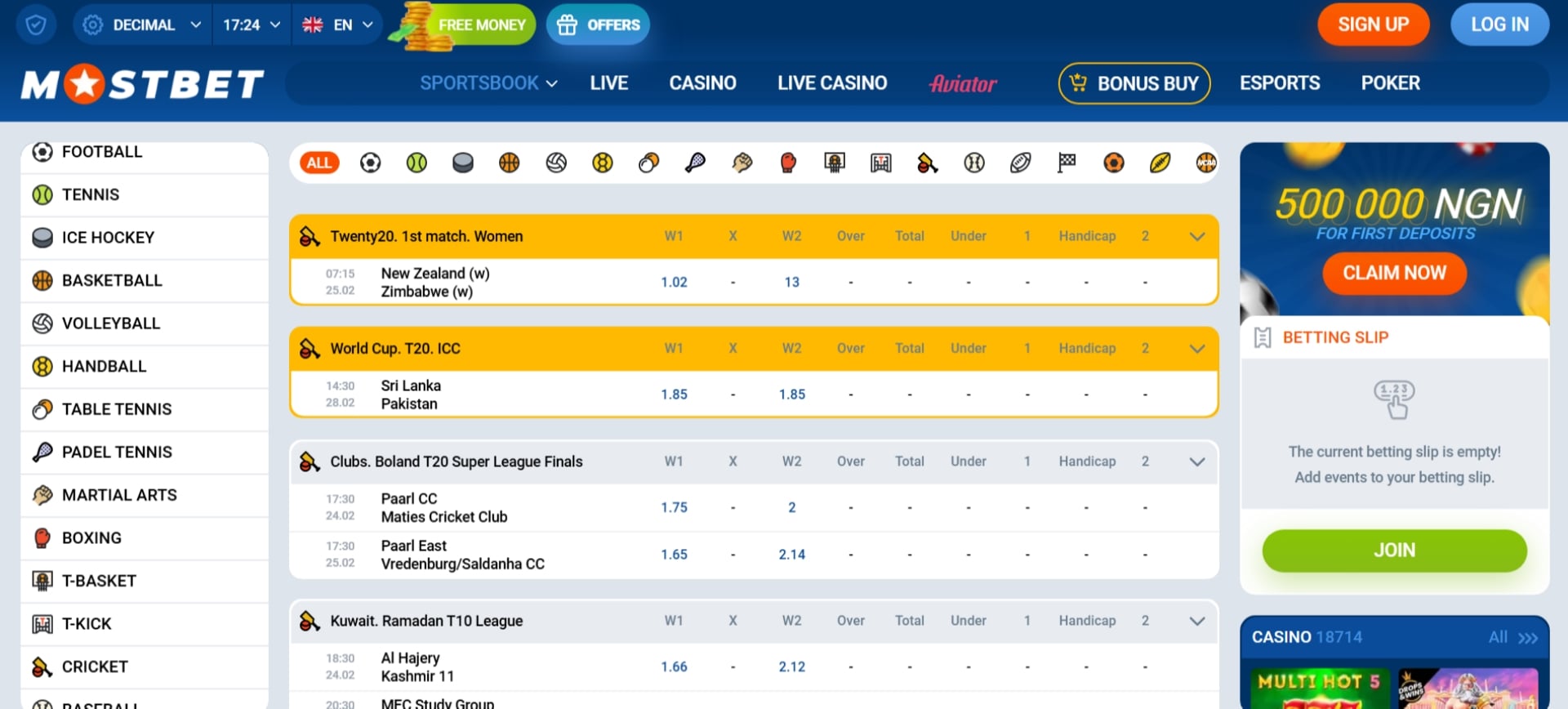
Task: Select the baseball filter icon
Action: click(x=974, y=163)
